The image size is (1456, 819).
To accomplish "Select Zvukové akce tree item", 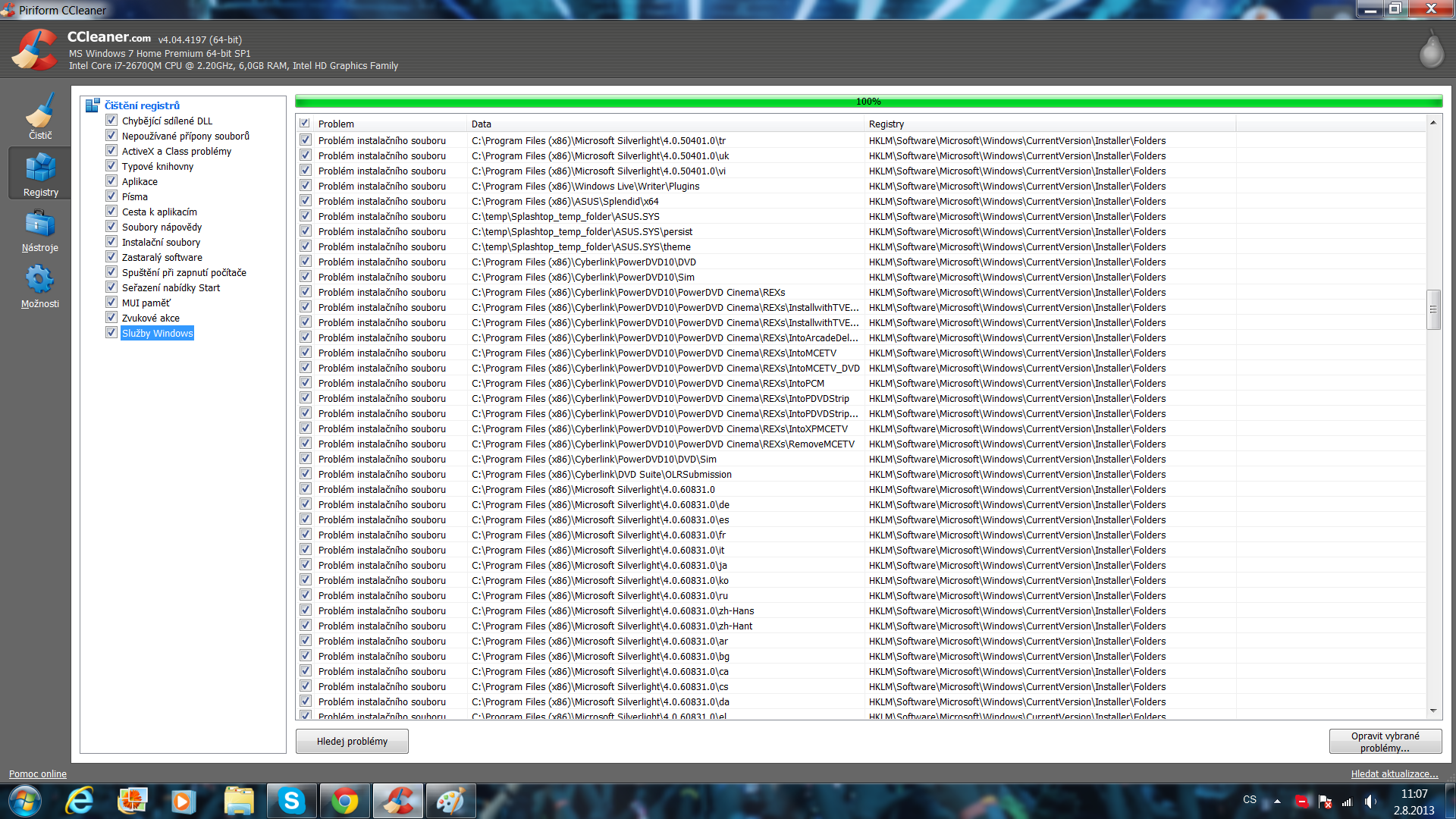I will coord(151,318).
